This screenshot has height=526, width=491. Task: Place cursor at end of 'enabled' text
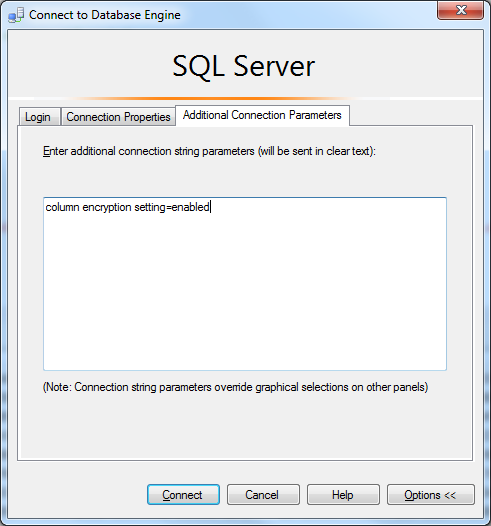(x=210, y=207)
